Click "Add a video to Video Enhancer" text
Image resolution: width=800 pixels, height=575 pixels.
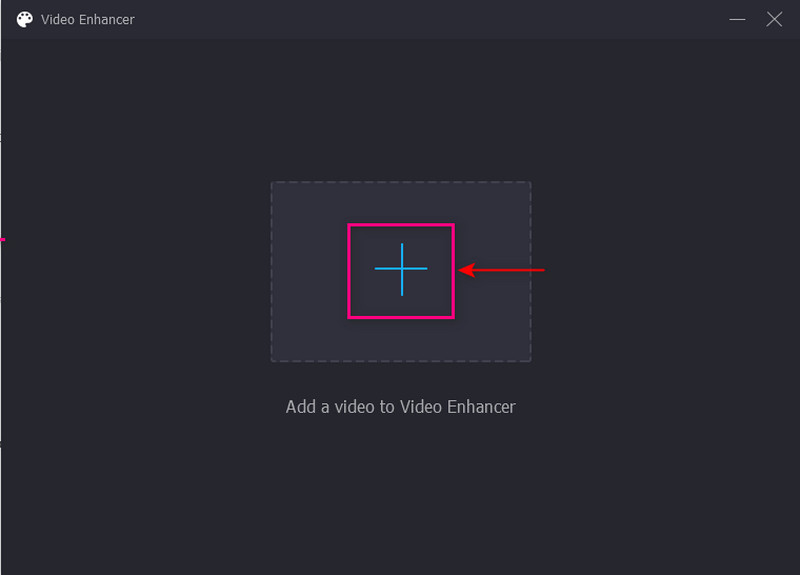[400, 407]
